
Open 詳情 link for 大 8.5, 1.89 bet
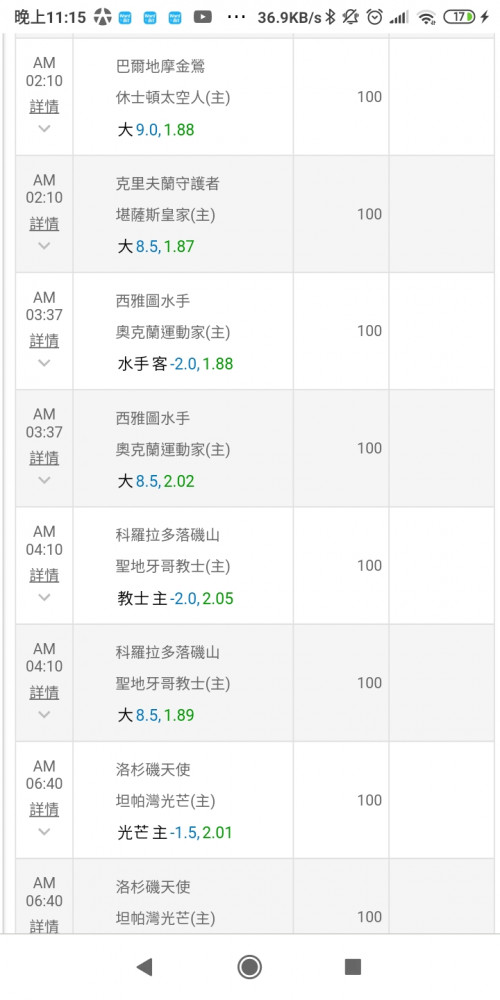click(x=44, y=693)
